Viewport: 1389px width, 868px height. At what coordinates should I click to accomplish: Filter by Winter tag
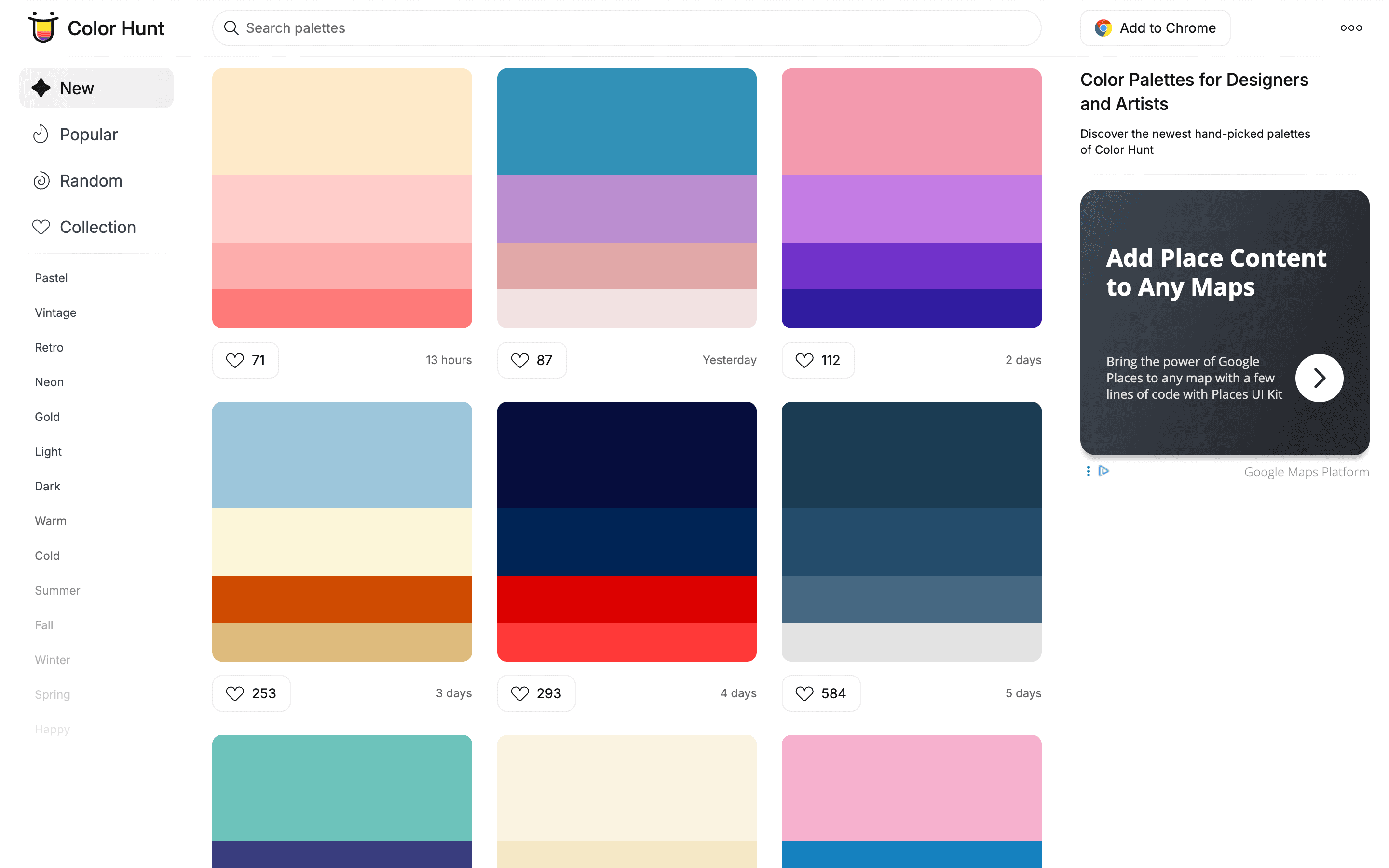pyautogui.click(x=52, y=660)
